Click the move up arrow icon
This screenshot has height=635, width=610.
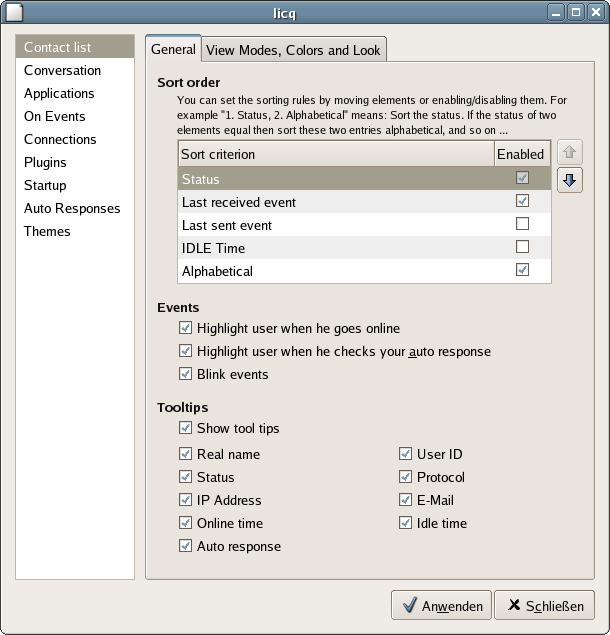click(x=569, y=152)
